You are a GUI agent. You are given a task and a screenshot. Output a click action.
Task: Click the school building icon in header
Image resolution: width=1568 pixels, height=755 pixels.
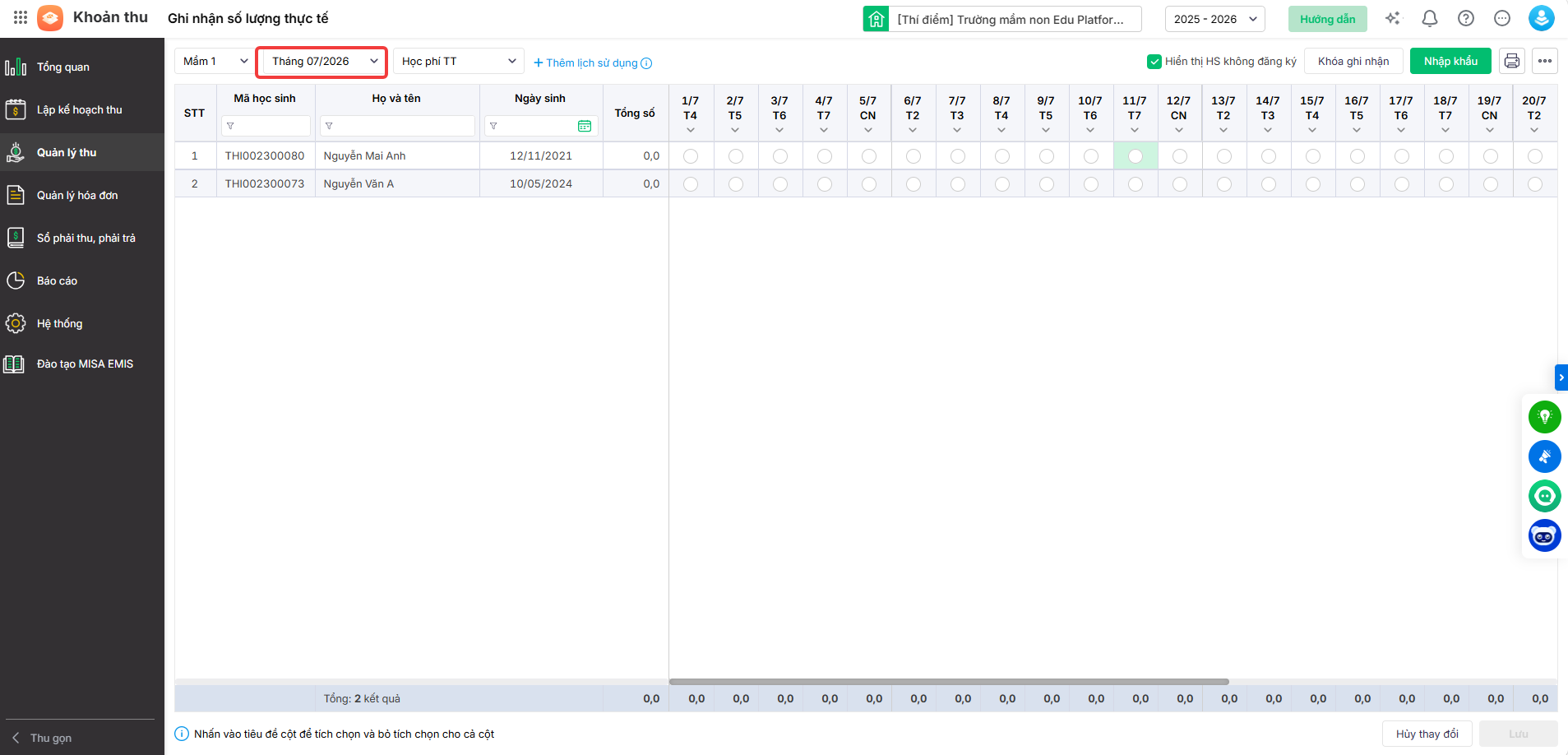(876, 19)
